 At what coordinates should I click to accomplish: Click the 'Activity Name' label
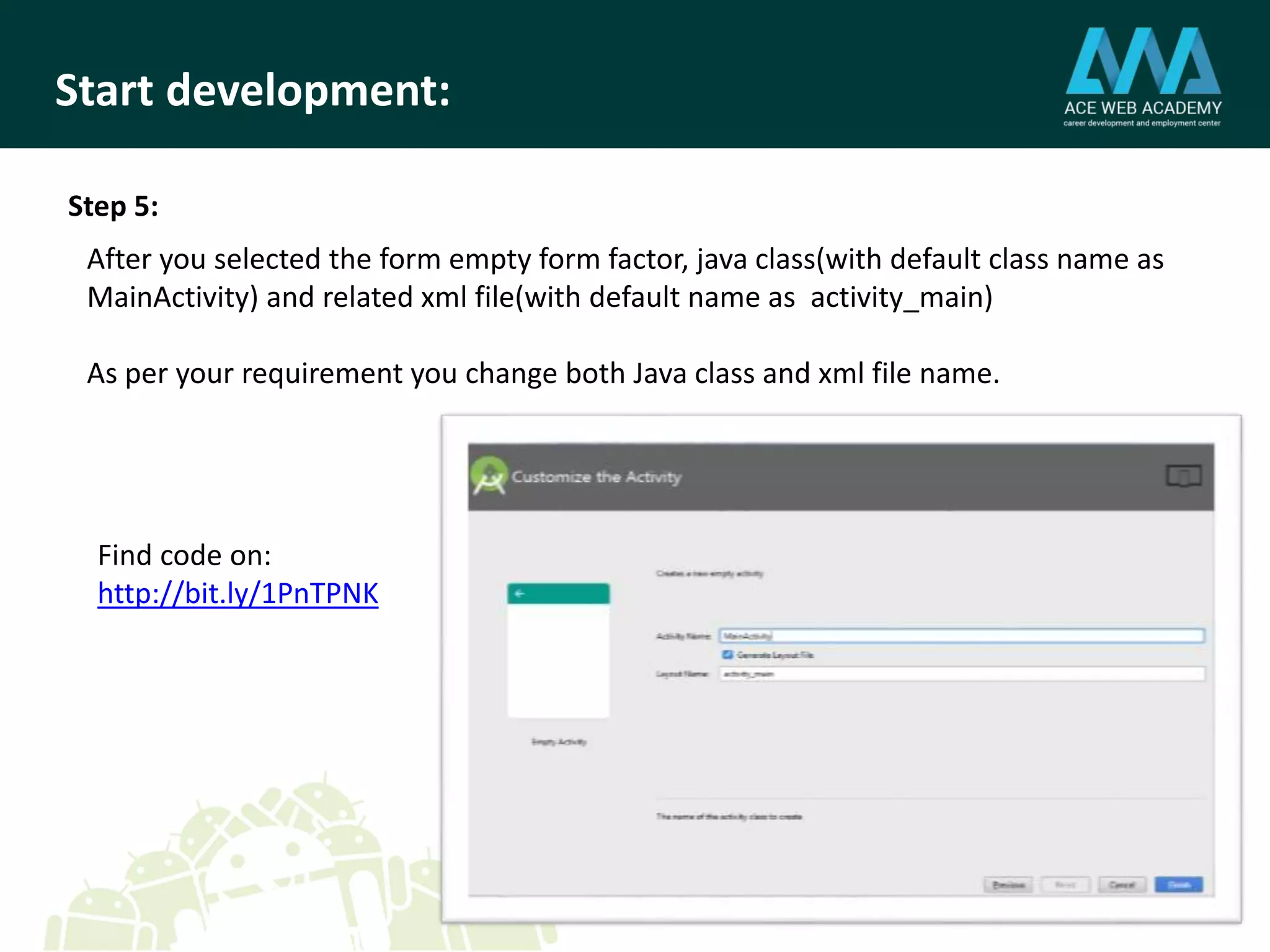point(683,637)
